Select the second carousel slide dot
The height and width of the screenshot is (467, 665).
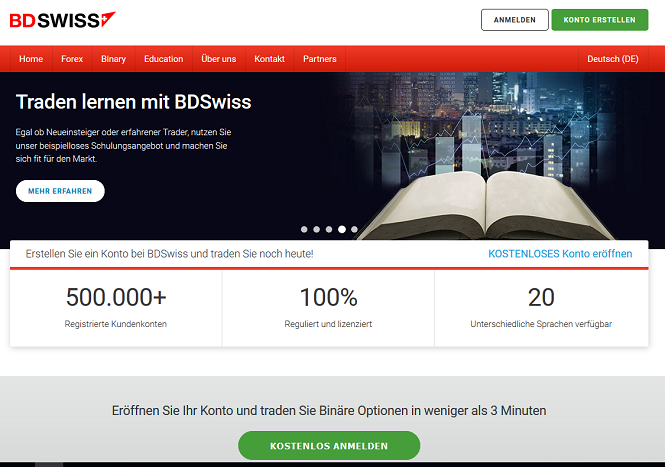click(x=316, y=229)
